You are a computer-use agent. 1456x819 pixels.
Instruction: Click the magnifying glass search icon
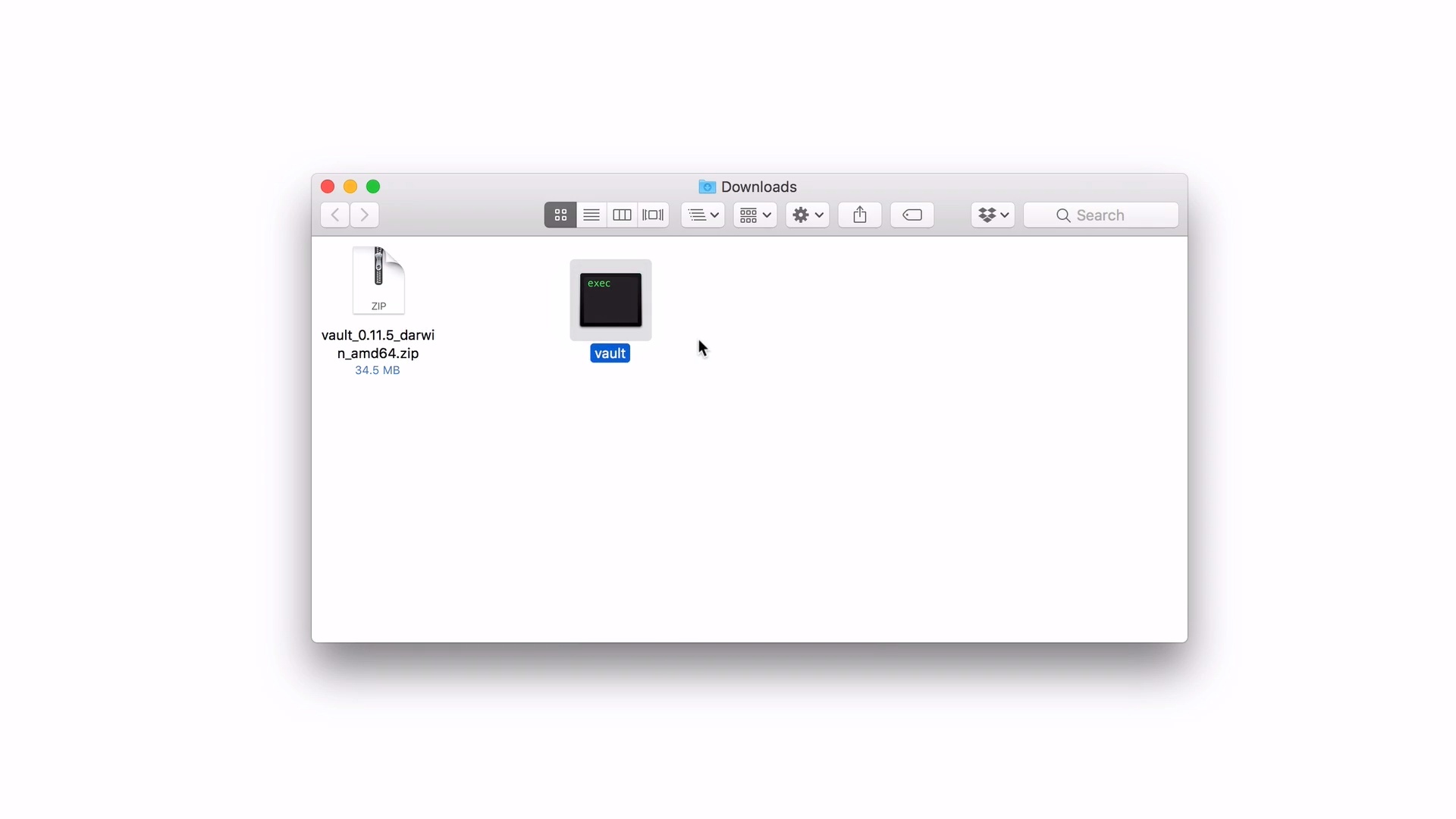tap(1063, 216)
